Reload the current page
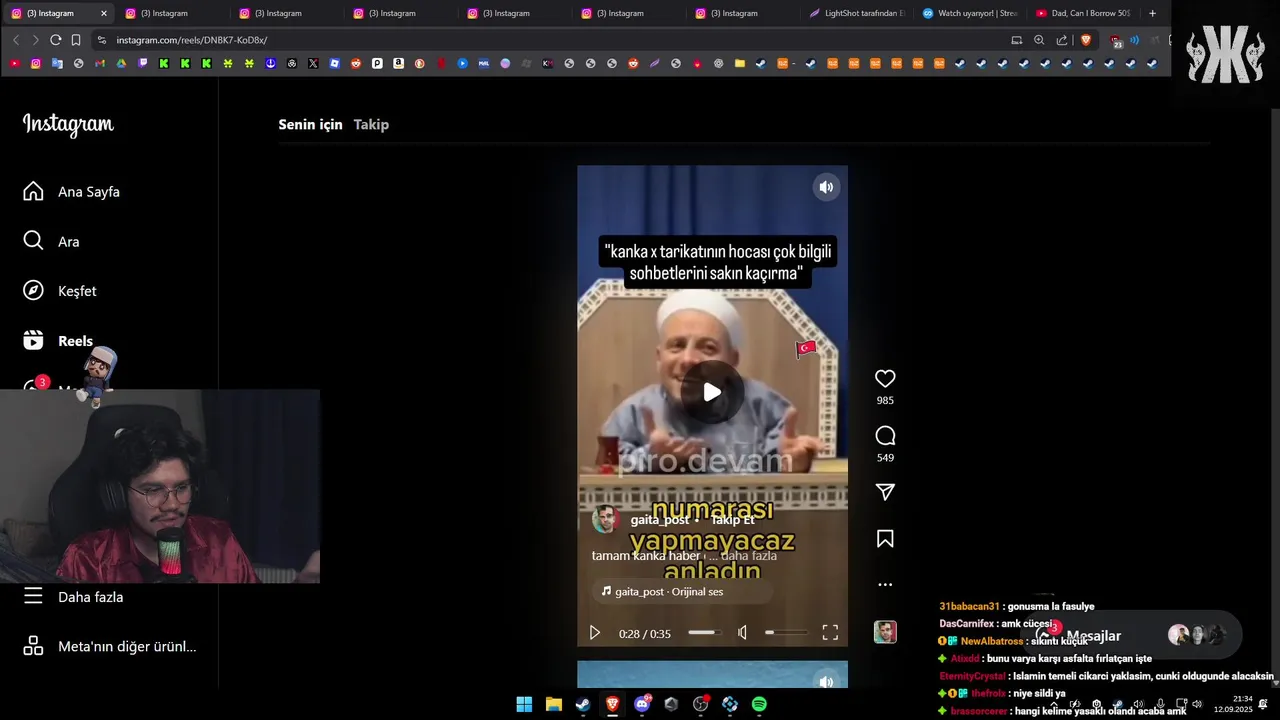This screenshot has height=720, width=1280. point(56,40)
